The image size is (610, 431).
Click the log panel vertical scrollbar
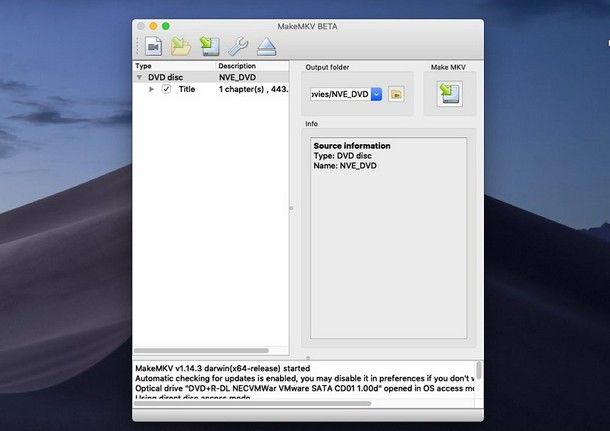[x=479, y=370]
